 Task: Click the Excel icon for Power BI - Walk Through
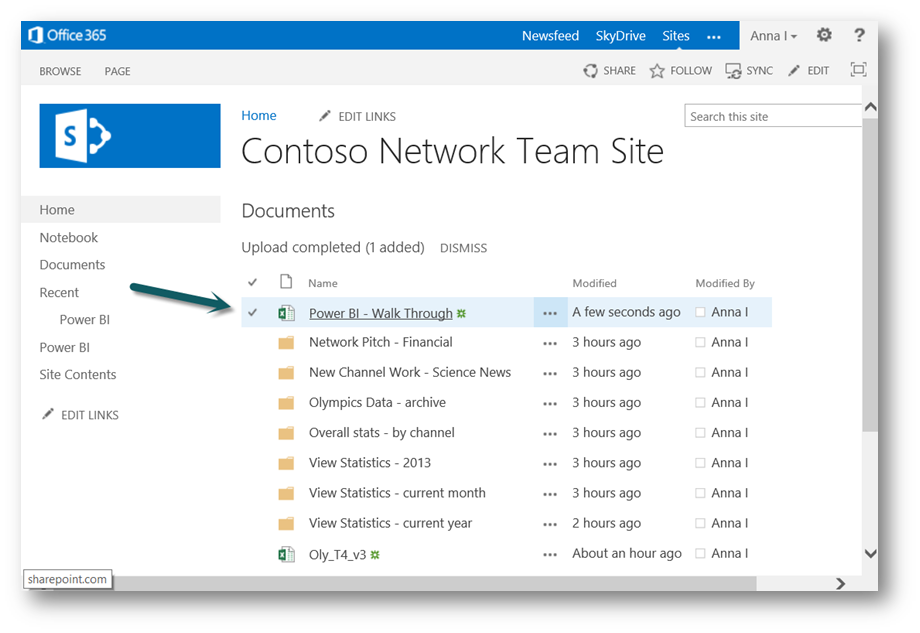coord(286,313)
